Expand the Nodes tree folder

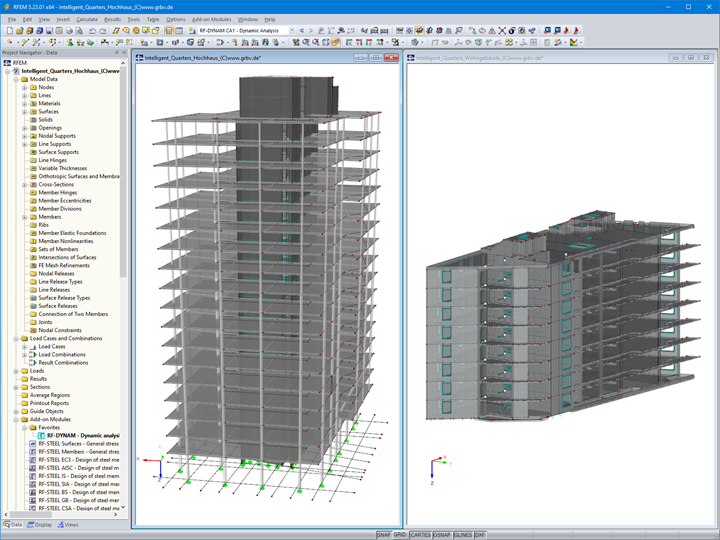(24, 87)
